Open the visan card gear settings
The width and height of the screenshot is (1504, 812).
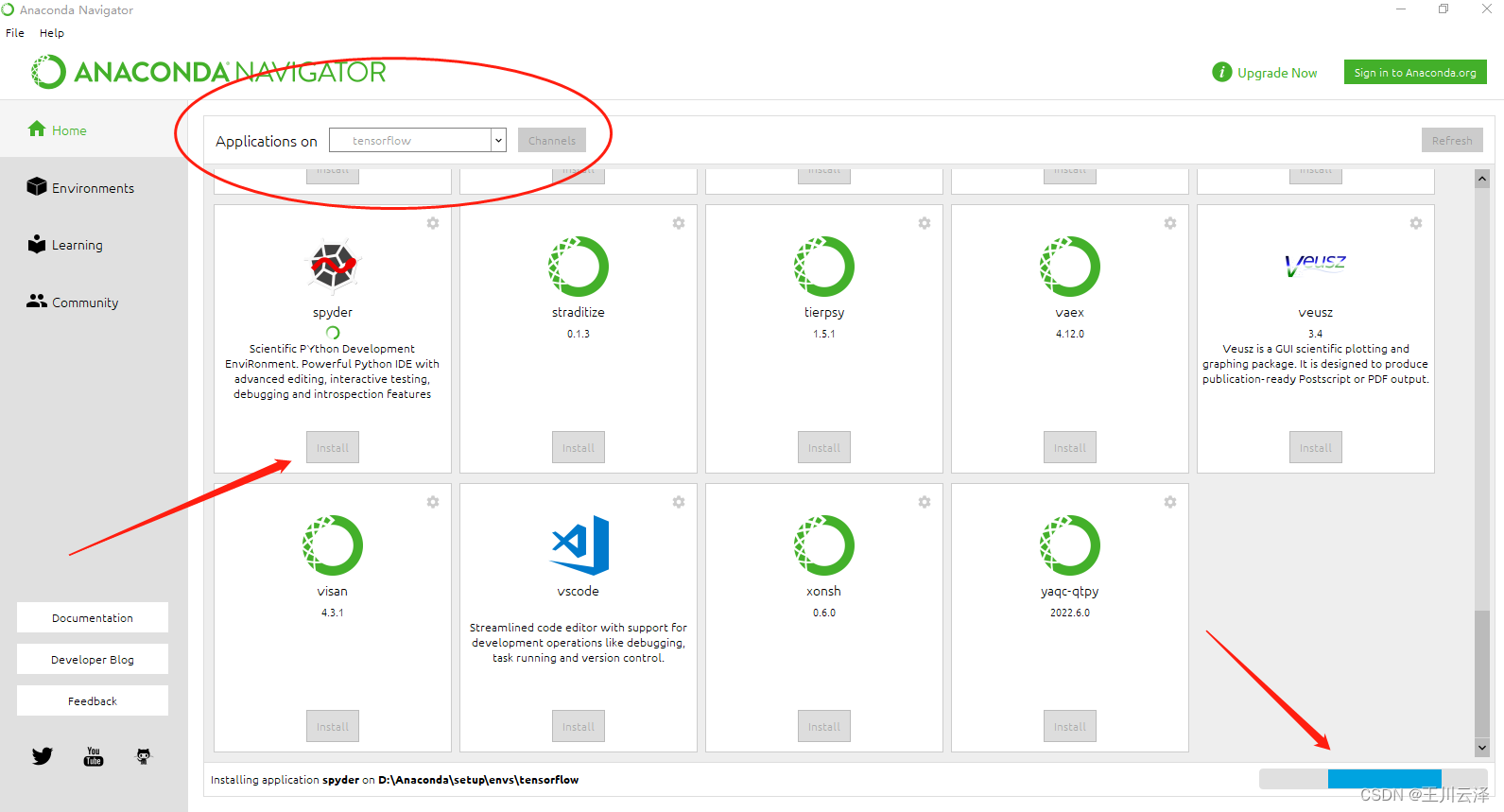tap(432, 502)
